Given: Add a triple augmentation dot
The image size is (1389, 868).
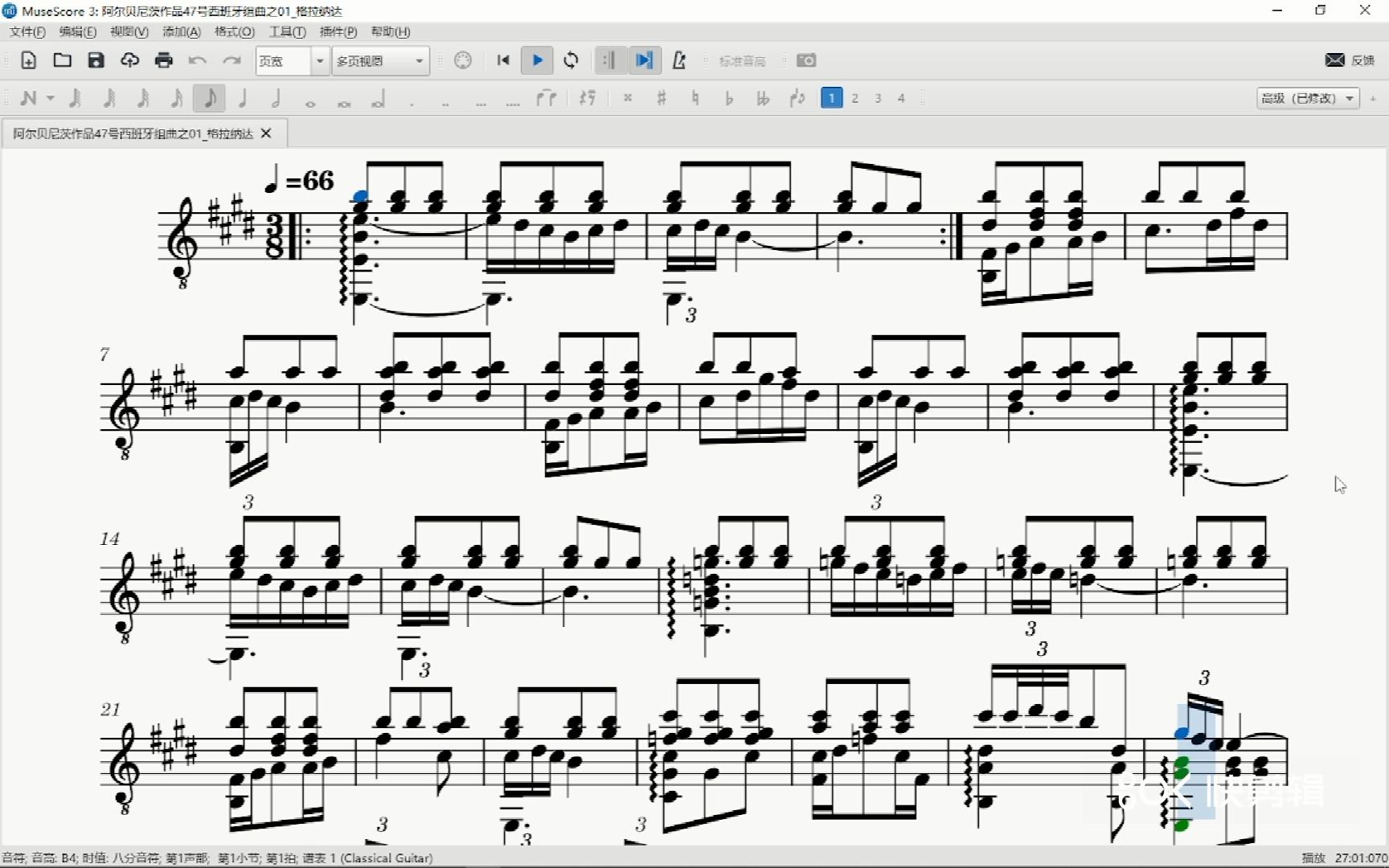Looking at the screenshot, I should click(x=480, y=103).
